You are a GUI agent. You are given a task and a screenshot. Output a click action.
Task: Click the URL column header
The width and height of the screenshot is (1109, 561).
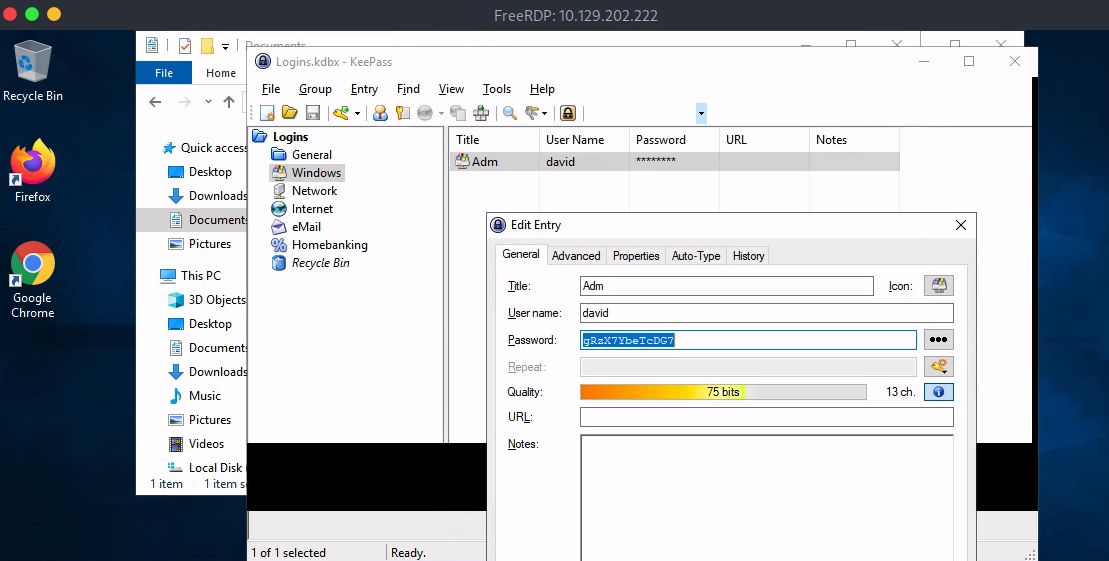(x=764, y=139)
